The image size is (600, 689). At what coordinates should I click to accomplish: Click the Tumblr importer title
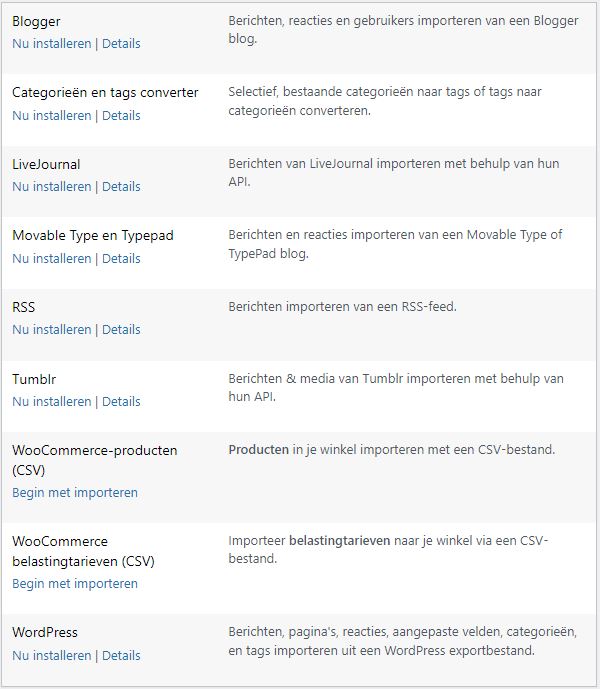pyautogui.click(x=33, y=379)
